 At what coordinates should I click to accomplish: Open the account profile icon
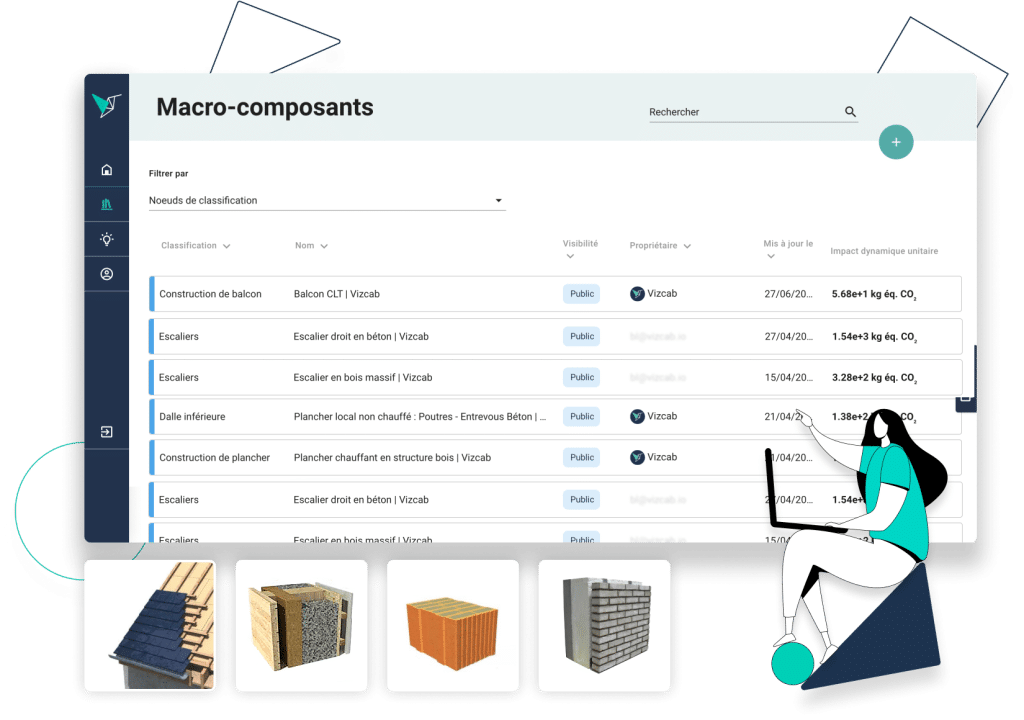point(105,273)
